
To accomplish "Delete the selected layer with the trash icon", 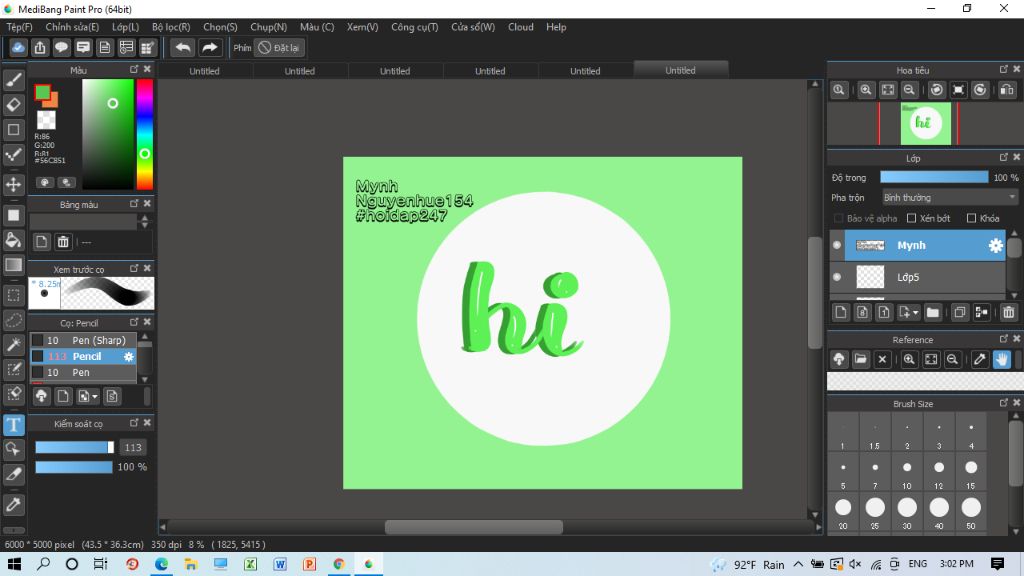I will click(x=1008, y=312).
